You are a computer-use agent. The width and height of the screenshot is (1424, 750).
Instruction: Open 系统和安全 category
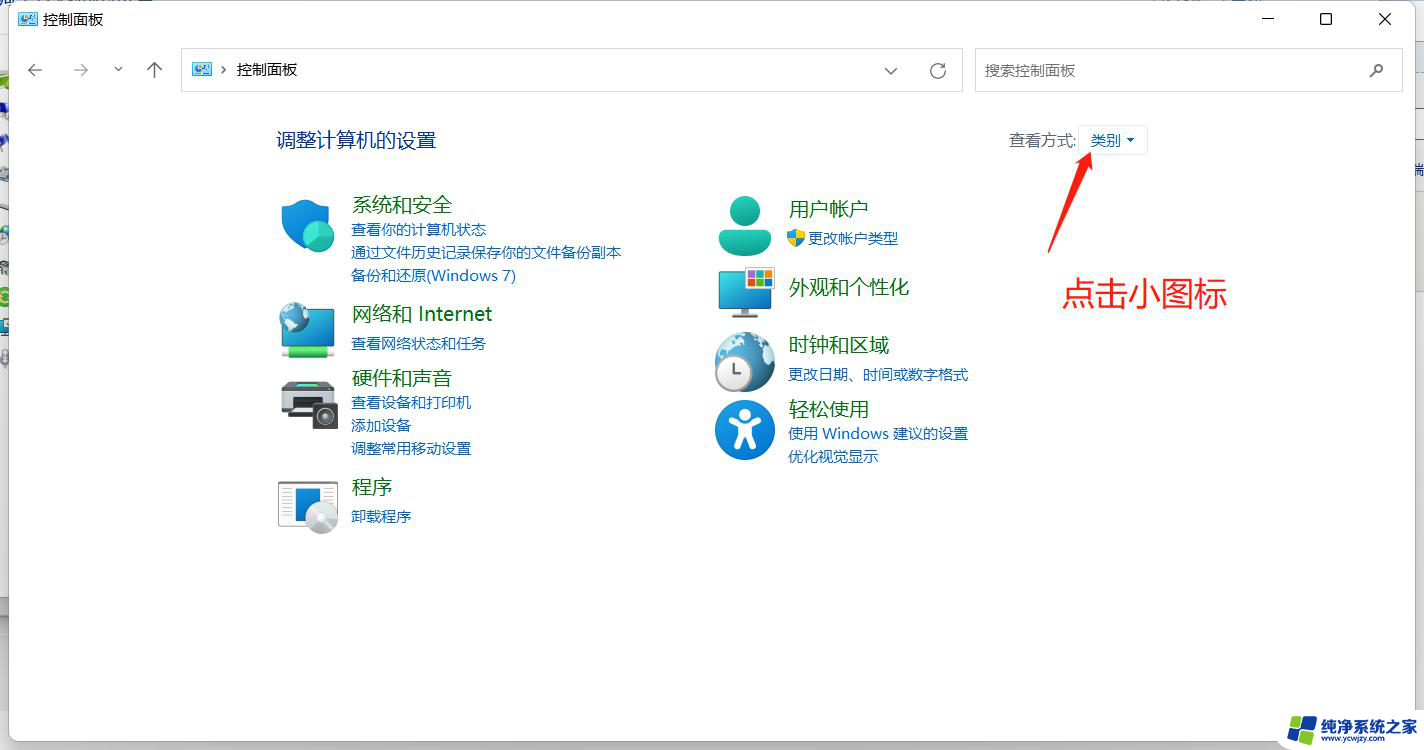(402, 205)
